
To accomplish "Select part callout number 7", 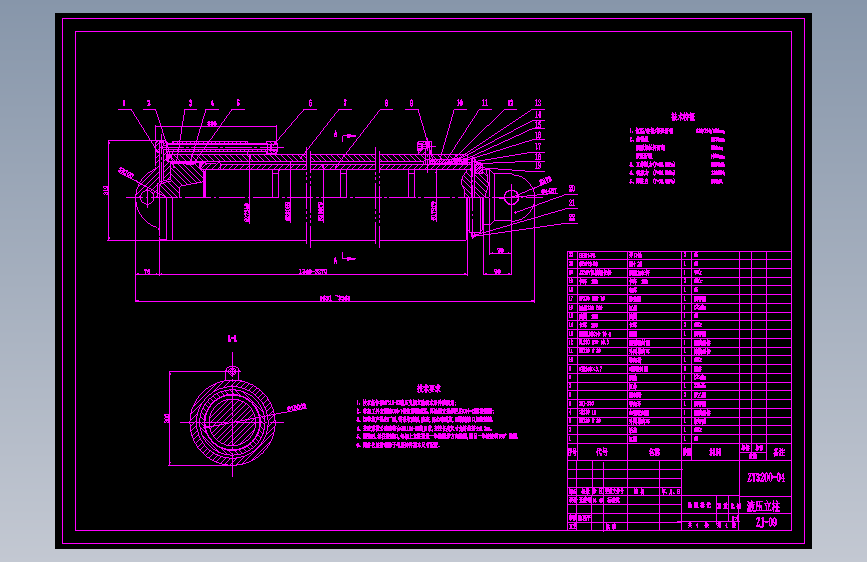I will coord(345,103).
